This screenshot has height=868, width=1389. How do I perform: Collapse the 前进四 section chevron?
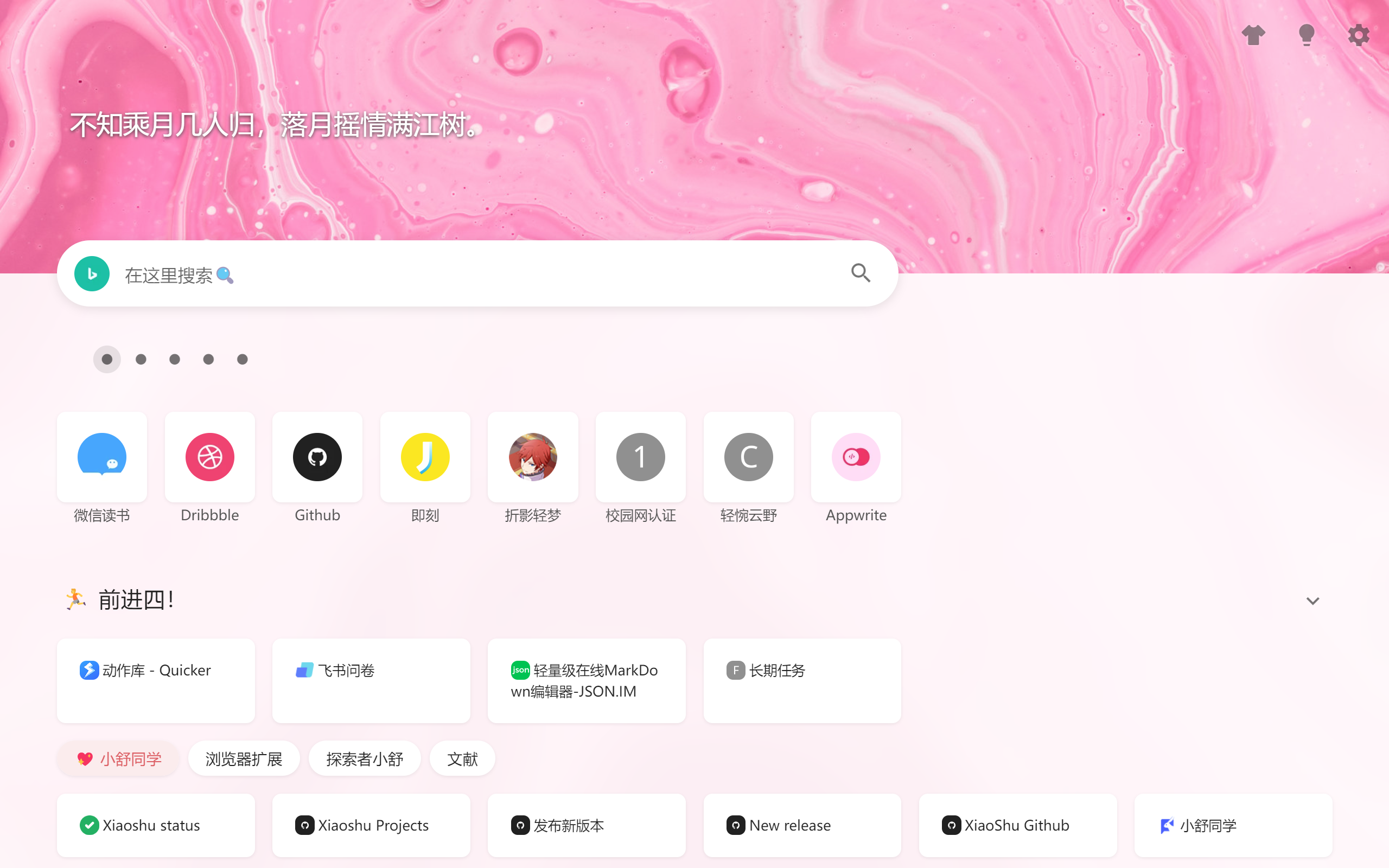[1312, 601]
